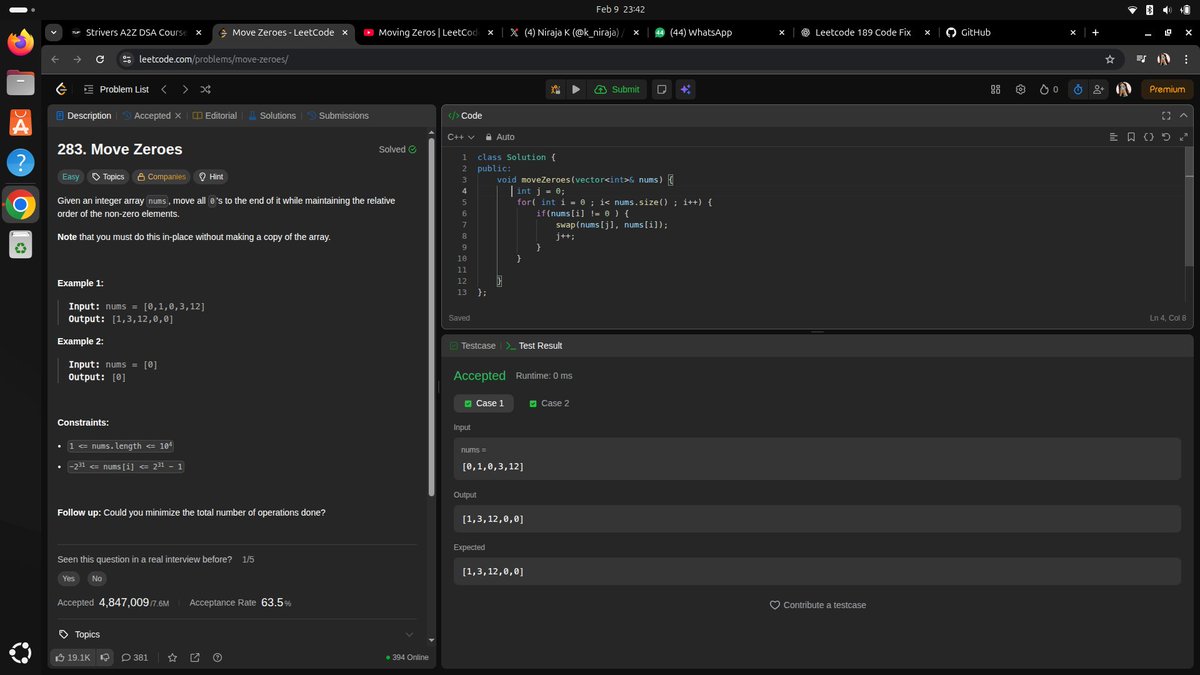
Task: Toggle the Auto lock indicator in editor
Action: 499,137
